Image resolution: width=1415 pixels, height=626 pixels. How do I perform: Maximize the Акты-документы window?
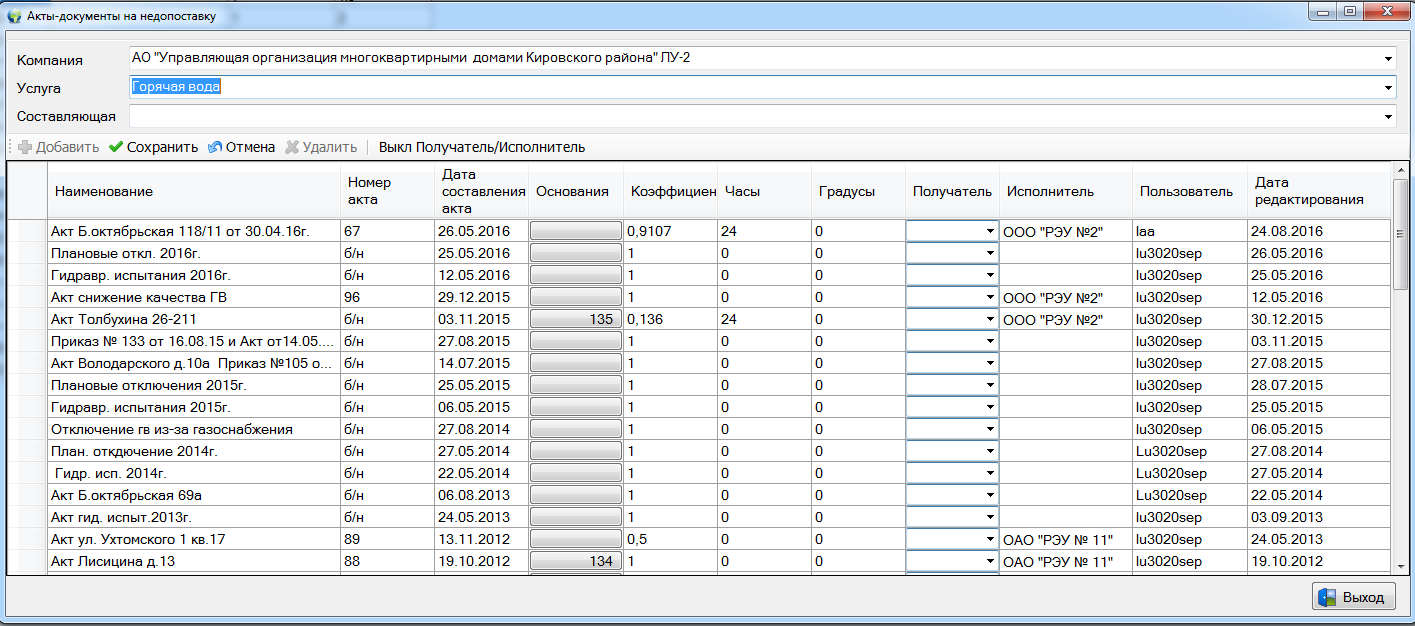click(x=1350, y=12)
